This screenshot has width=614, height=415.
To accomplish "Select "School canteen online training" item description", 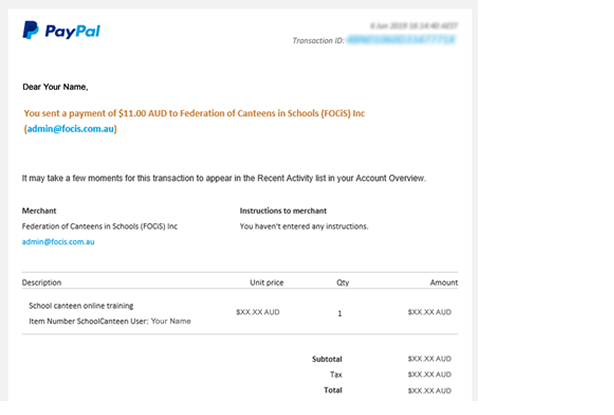I will 80,305.
